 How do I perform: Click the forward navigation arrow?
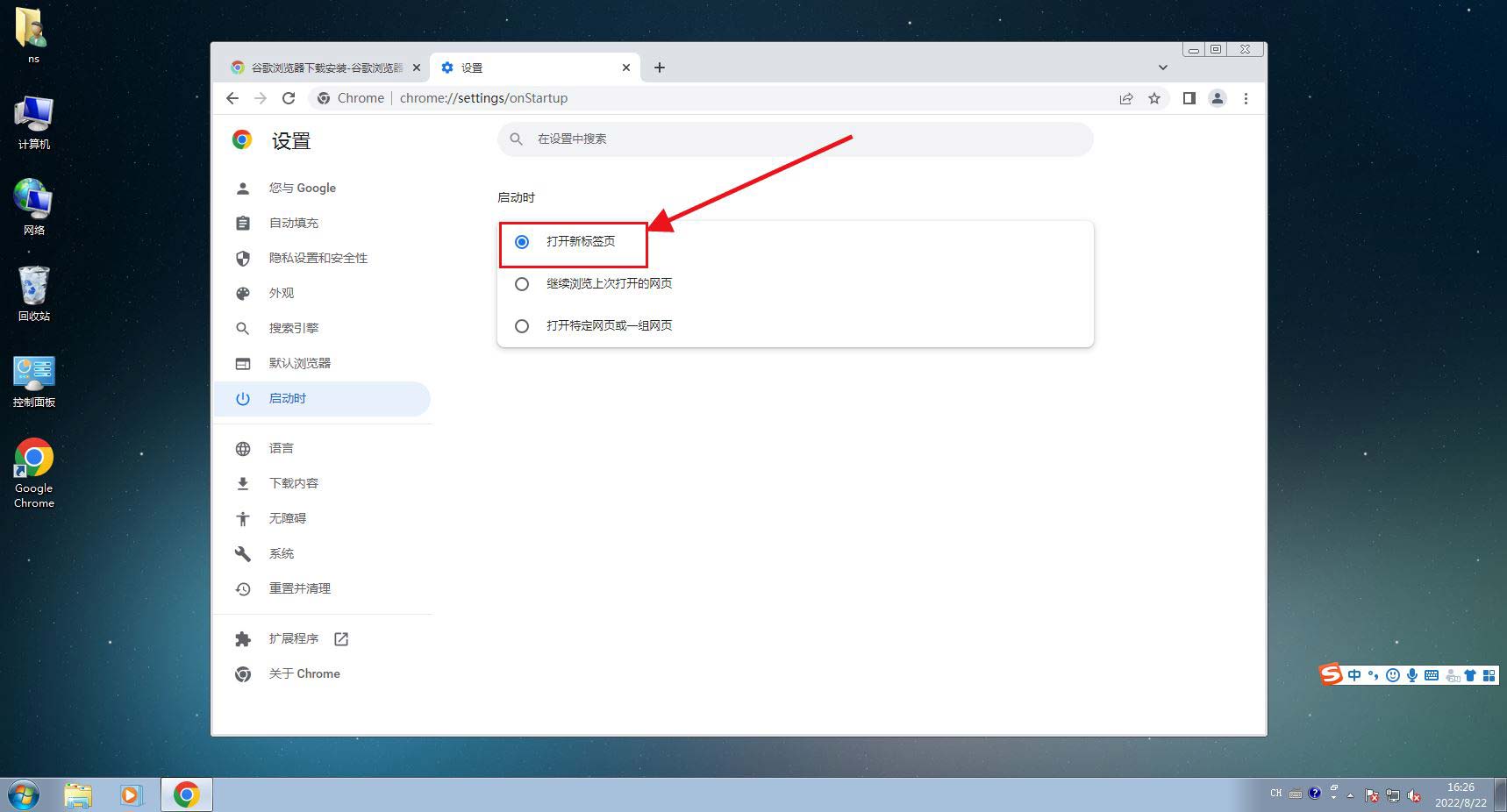[x=261, y=98]
